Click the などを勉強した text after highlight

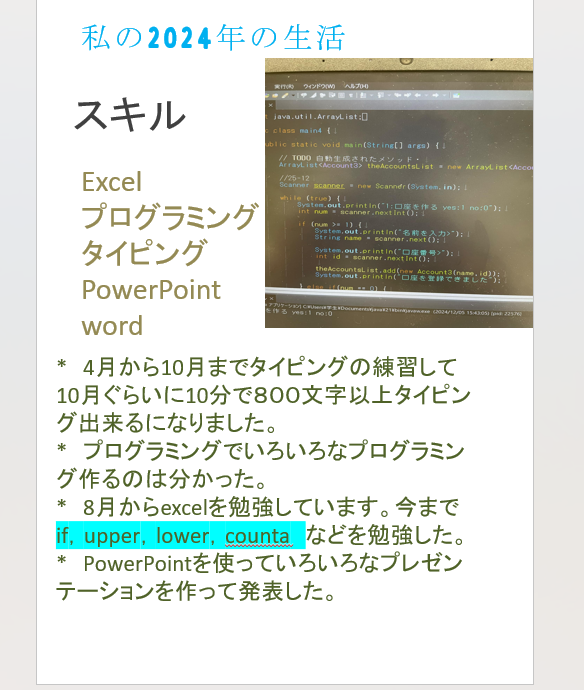pyautogui.click(x=385, y=536)
